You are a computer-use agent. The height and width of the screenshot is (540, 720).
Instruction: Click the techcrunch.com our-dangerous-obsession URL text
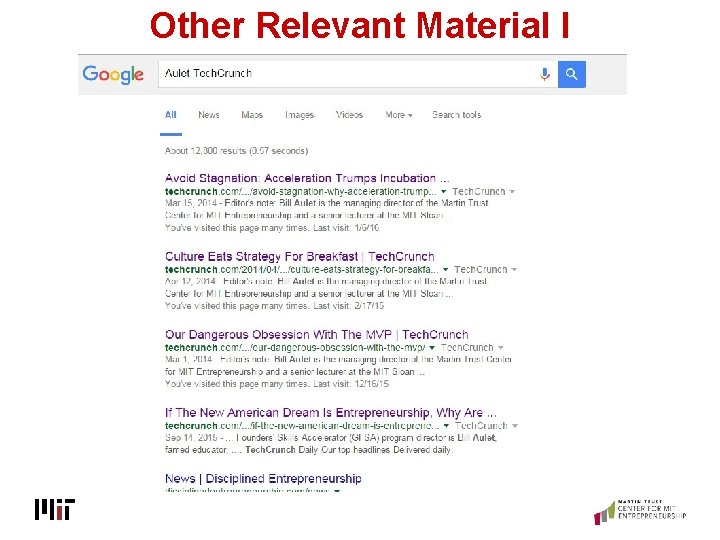click(295, 348)
